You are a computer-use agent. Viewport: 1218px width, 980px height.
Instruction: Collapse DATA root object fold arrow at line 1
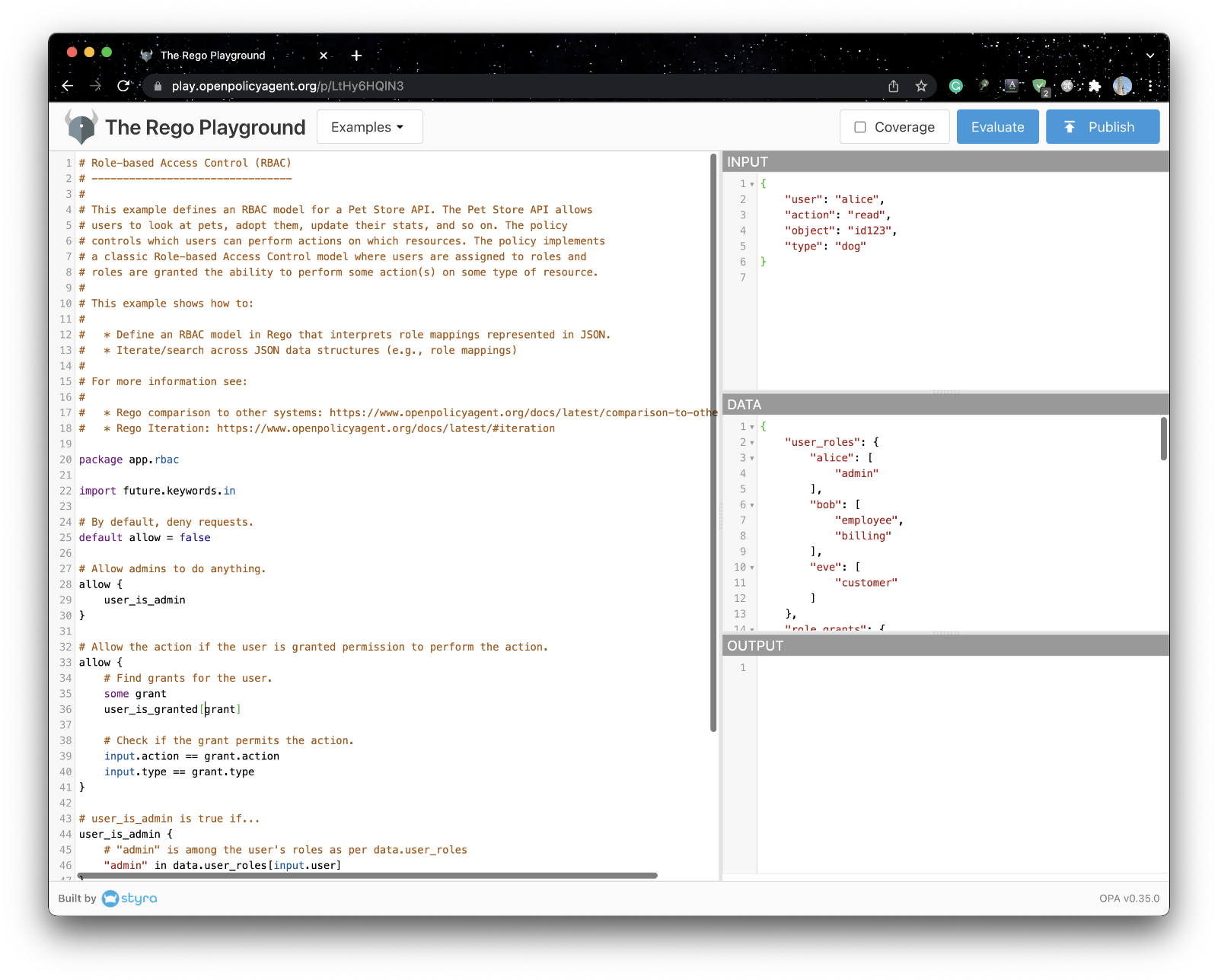tap(752, 427)
